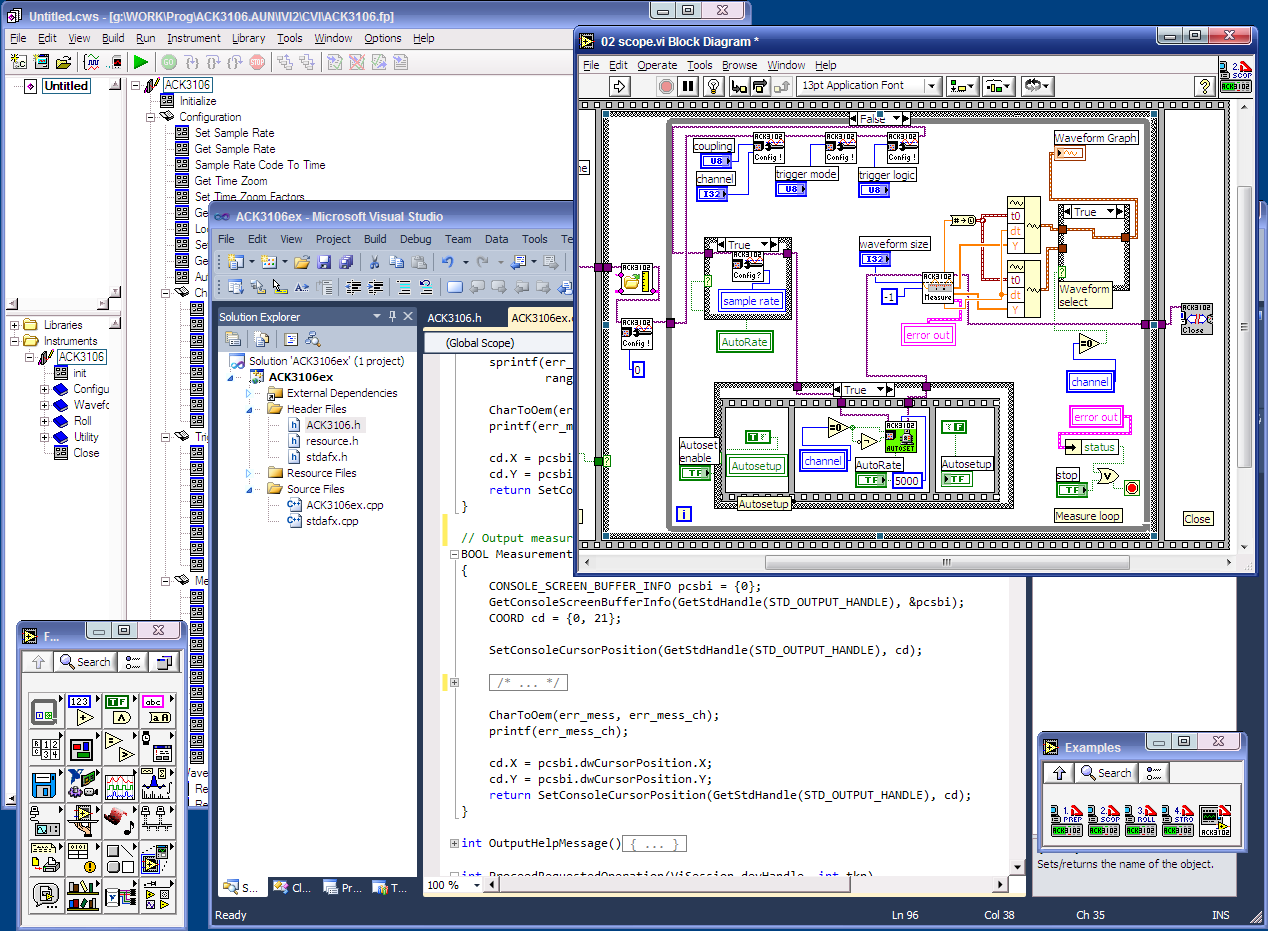This screenshot has width=1268, height=931.
Task: Switch to the ACK3106.h tab
Action: (455, 318)
